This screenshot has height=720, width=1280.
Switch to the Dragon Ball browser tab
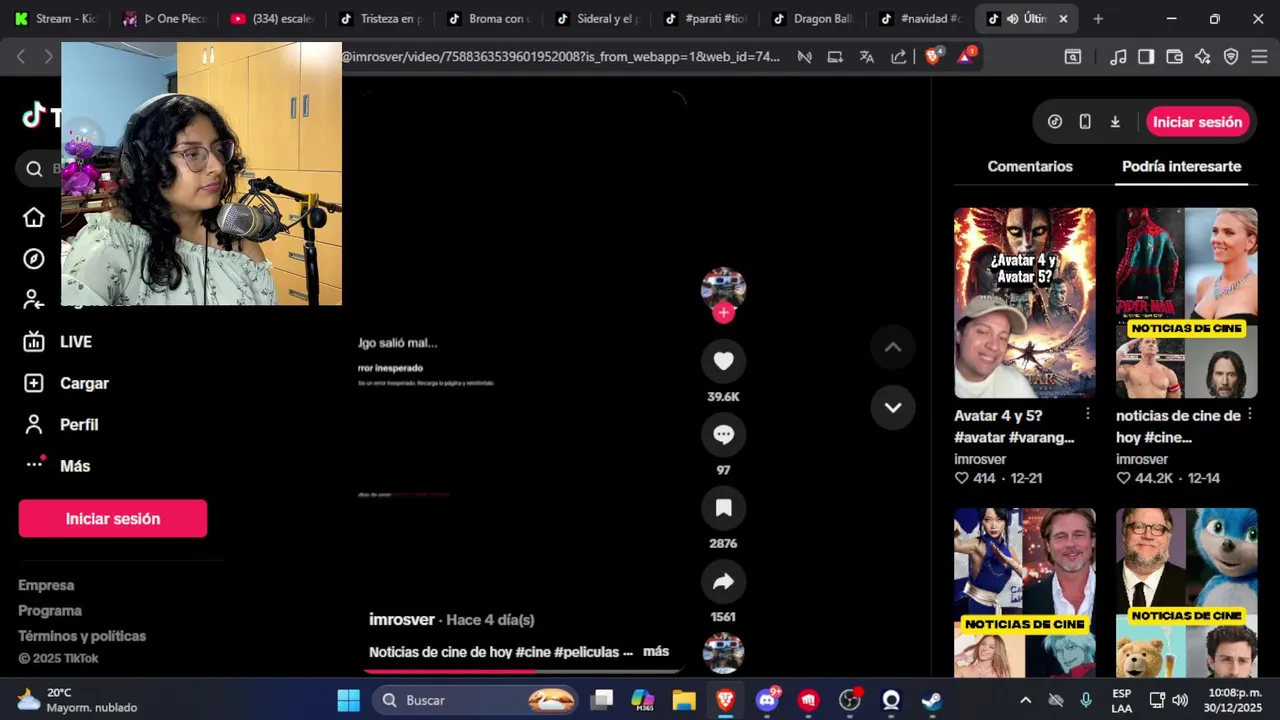812,19
